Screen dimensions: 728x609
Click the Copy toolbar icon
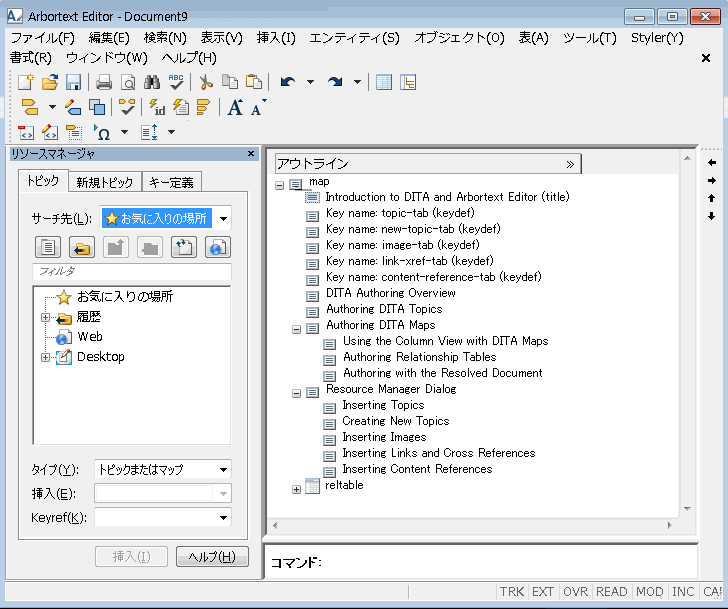pyautogui.click(x=230, y=82)
